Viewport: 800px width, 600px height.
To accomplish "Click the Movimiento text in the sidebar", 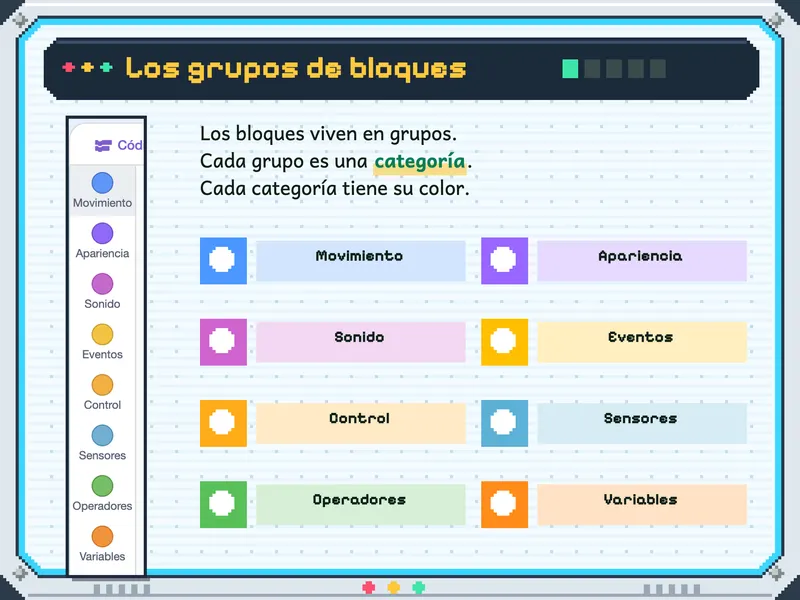I will [102, 203].
